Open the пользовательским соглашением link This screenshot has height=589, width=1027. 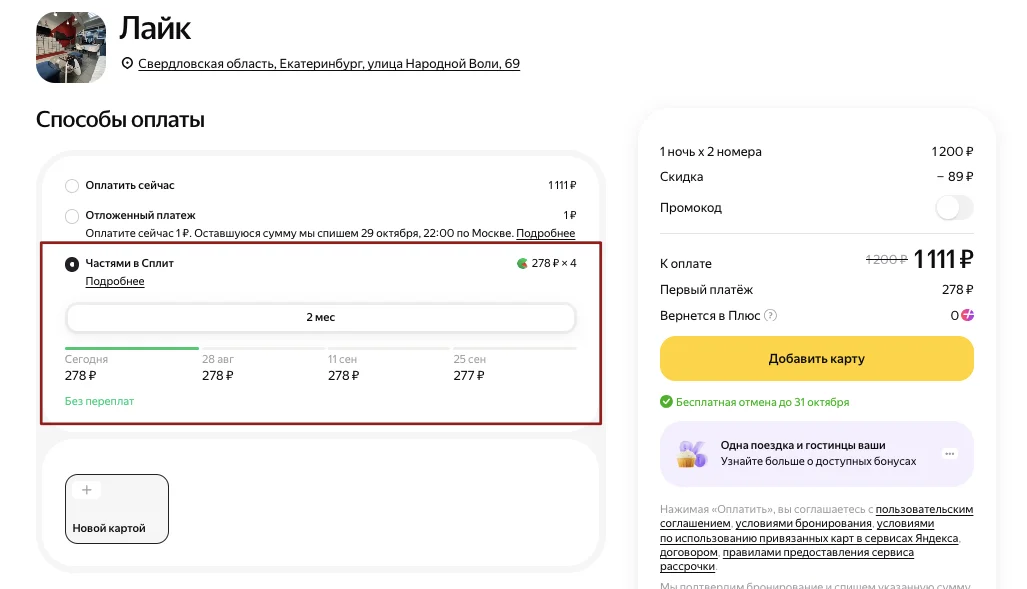817,516
